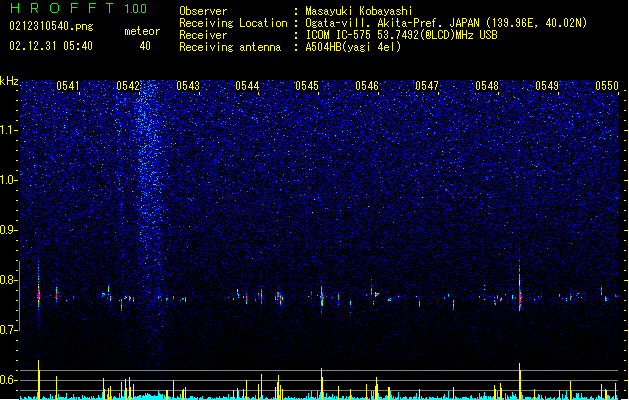Click the meteor echo just after 0545
629x400 pixels.
click(322, 297)
